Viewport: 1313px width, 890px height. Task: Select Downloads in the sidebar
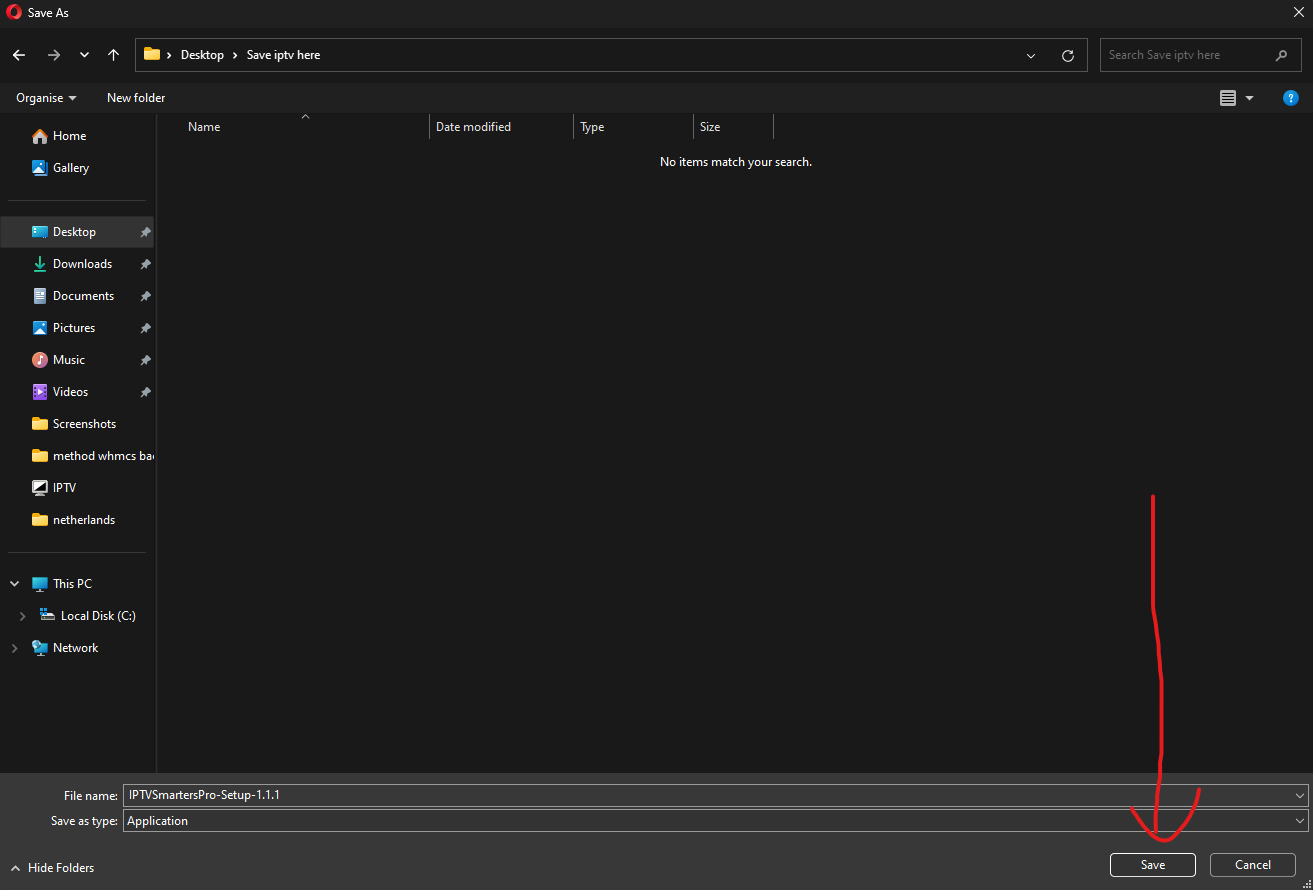coord(82,264)
